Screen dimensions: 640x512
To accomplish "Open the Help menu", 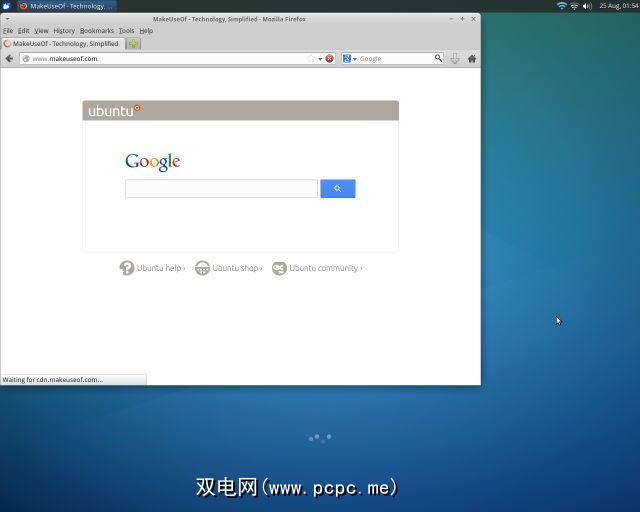I will coord(146,31).
